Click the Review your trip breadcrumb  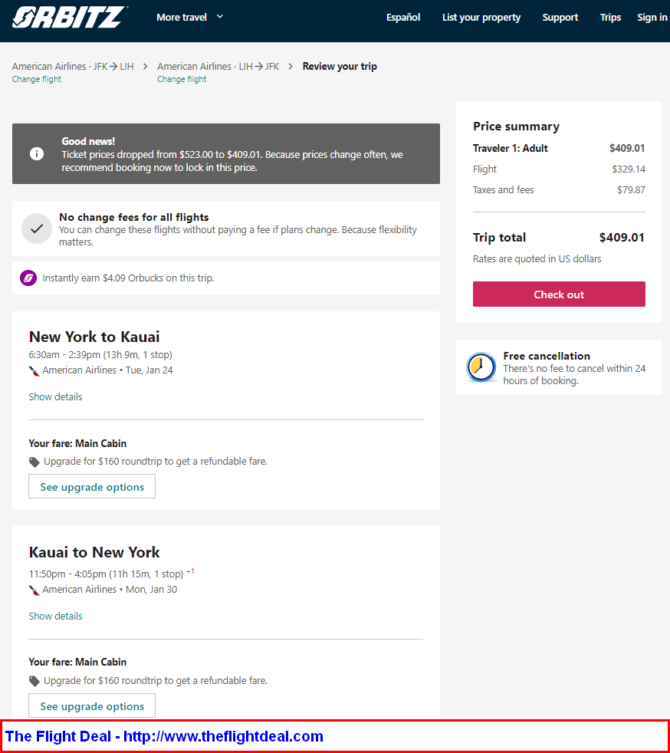tap(340, 66)
